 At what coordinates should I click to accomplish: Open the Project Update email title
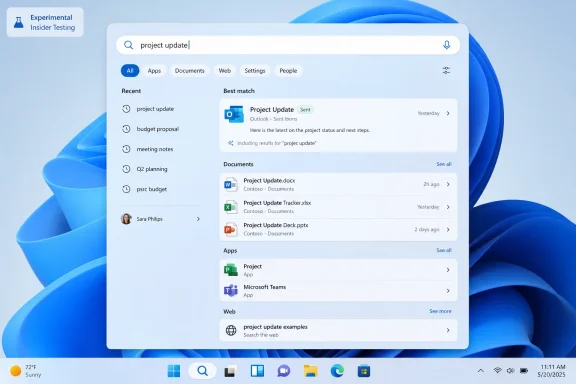[272, 110]
